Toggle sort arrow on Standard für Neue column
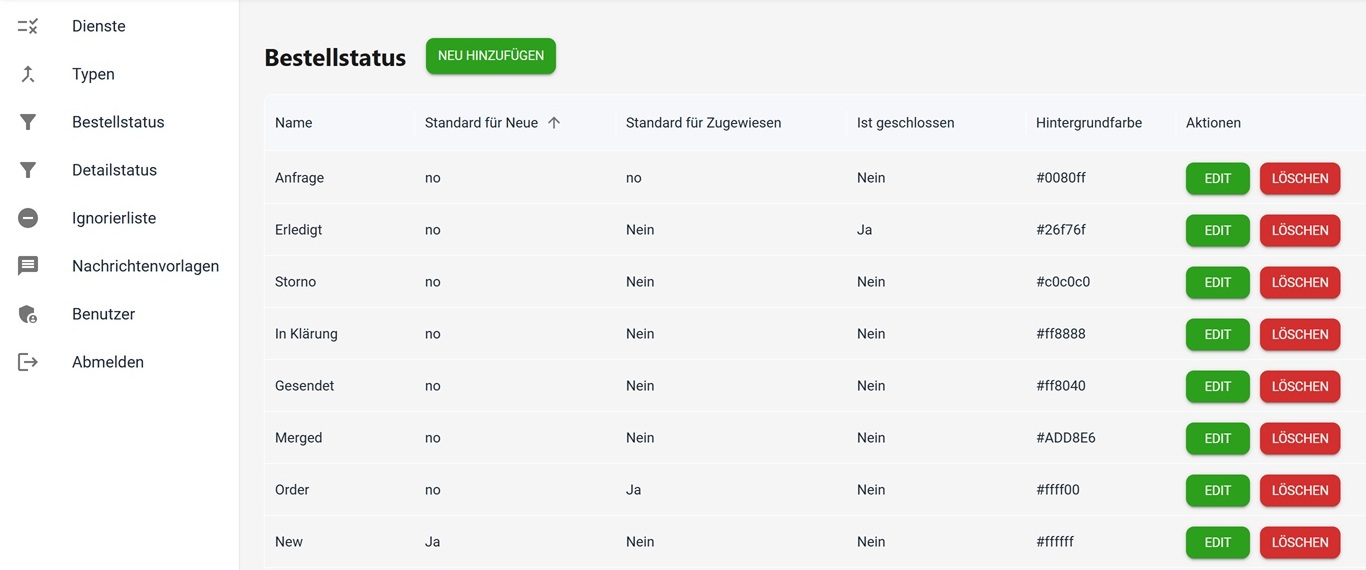 pos(554,123)
